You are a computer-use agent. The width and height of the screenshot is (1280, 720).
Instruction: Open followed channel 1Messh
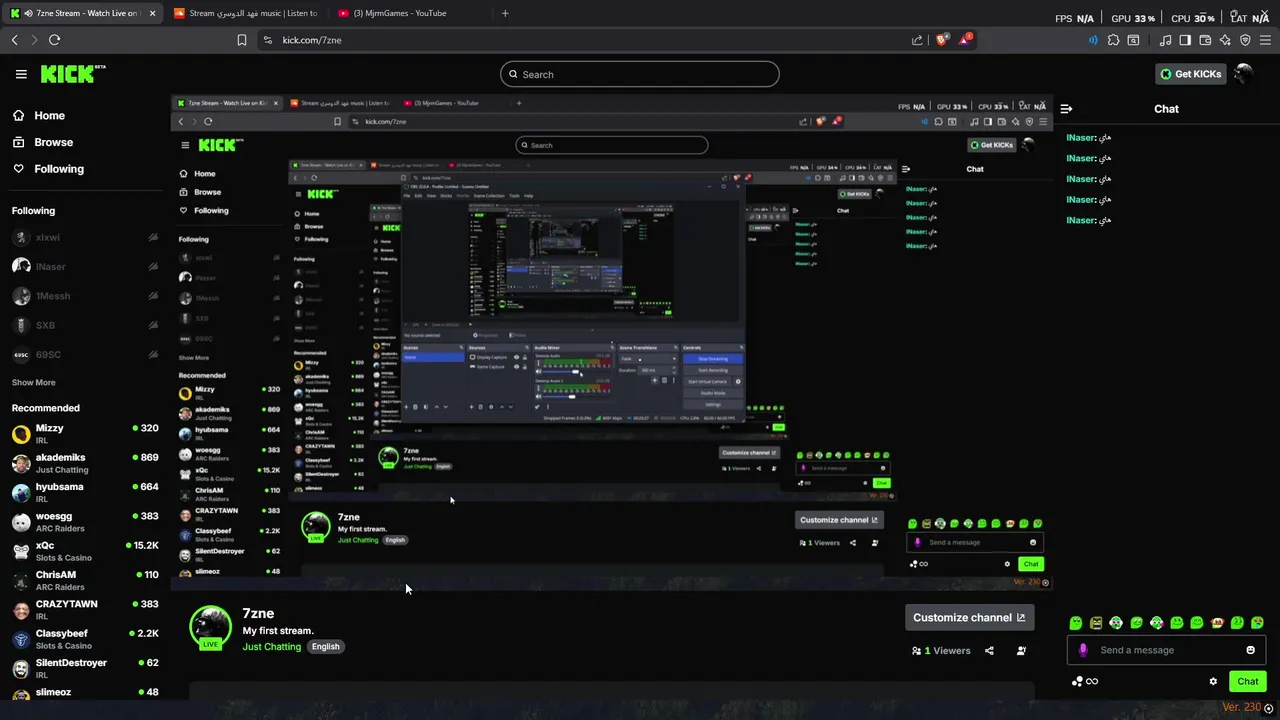(x=84, y=296)
